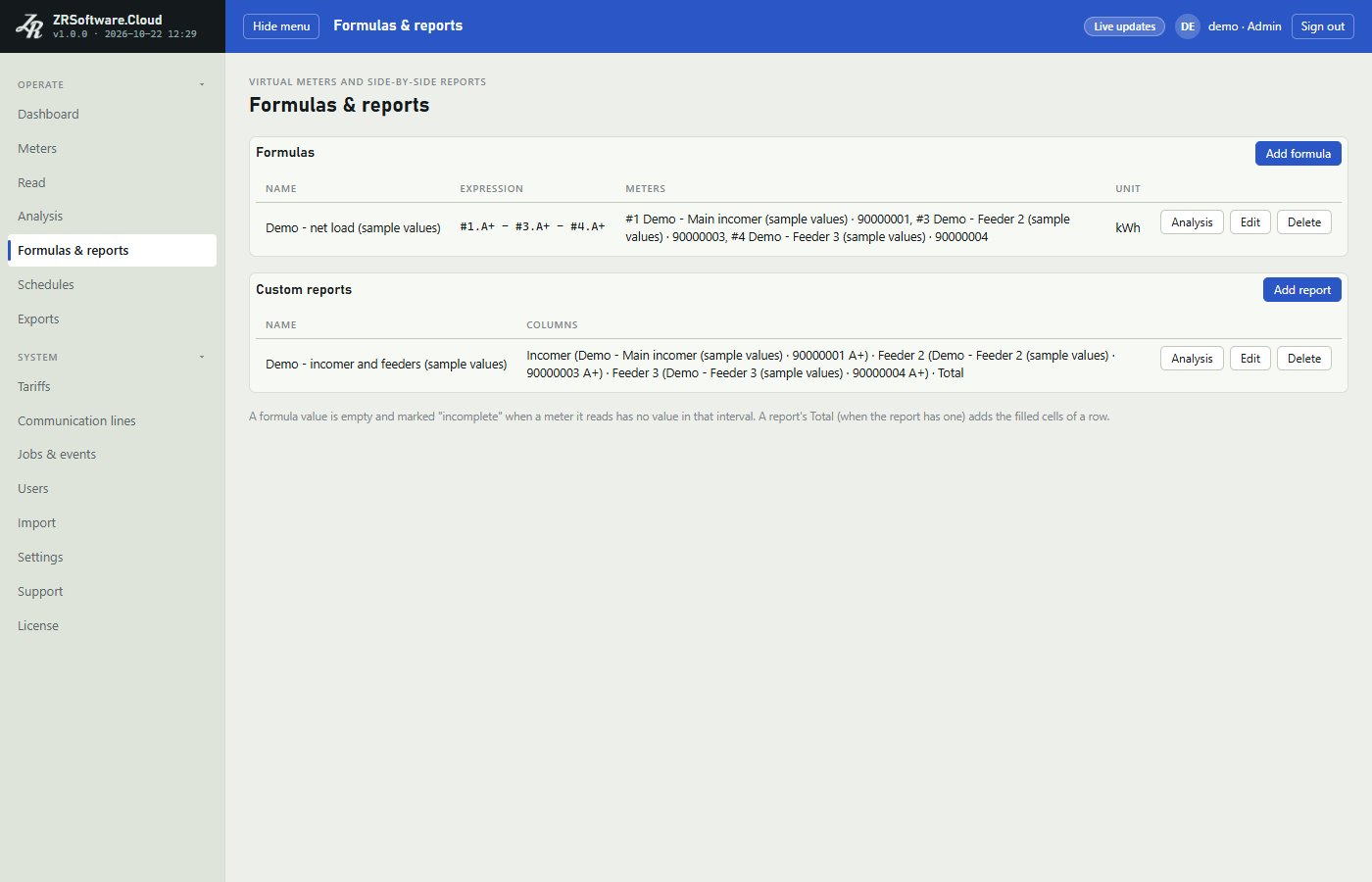Click the METERS column header
This screenshot has width=1372, height=882.
tap(645, 189)
